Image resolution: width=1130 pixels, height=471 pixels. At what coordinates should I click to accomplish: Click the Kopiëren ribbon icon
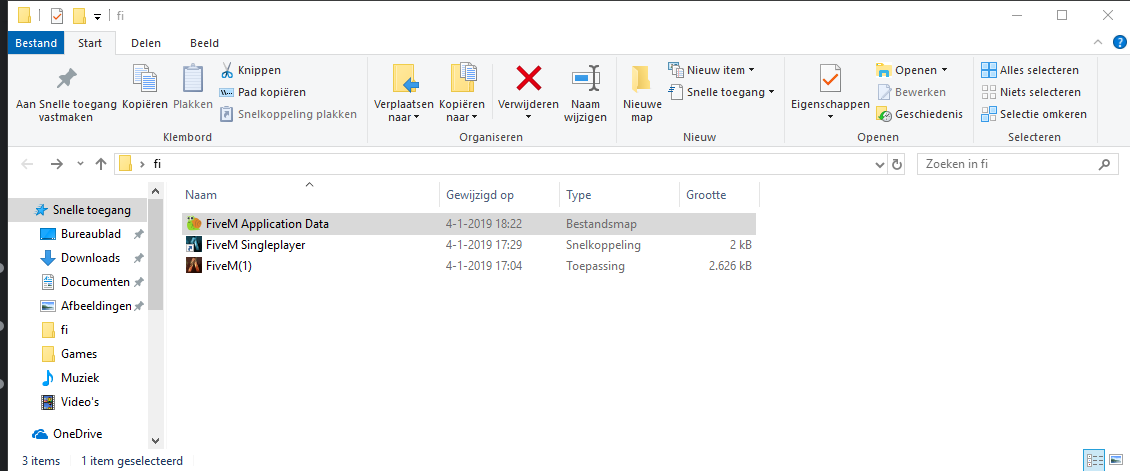click(145, 79)
